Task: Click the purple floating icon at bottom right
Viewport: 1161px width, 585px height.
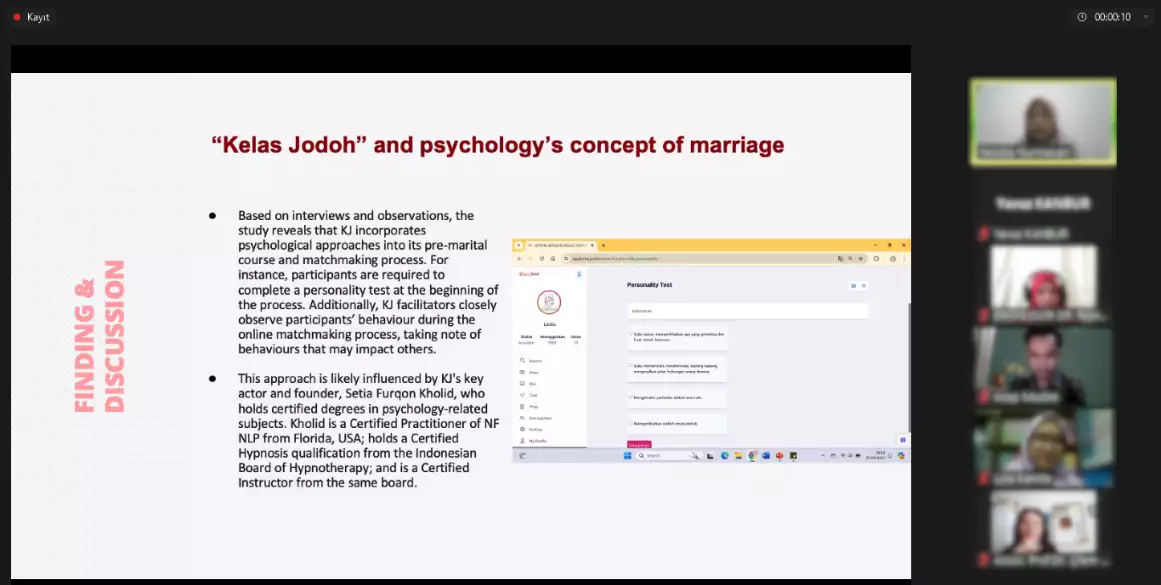Action: 902,440
